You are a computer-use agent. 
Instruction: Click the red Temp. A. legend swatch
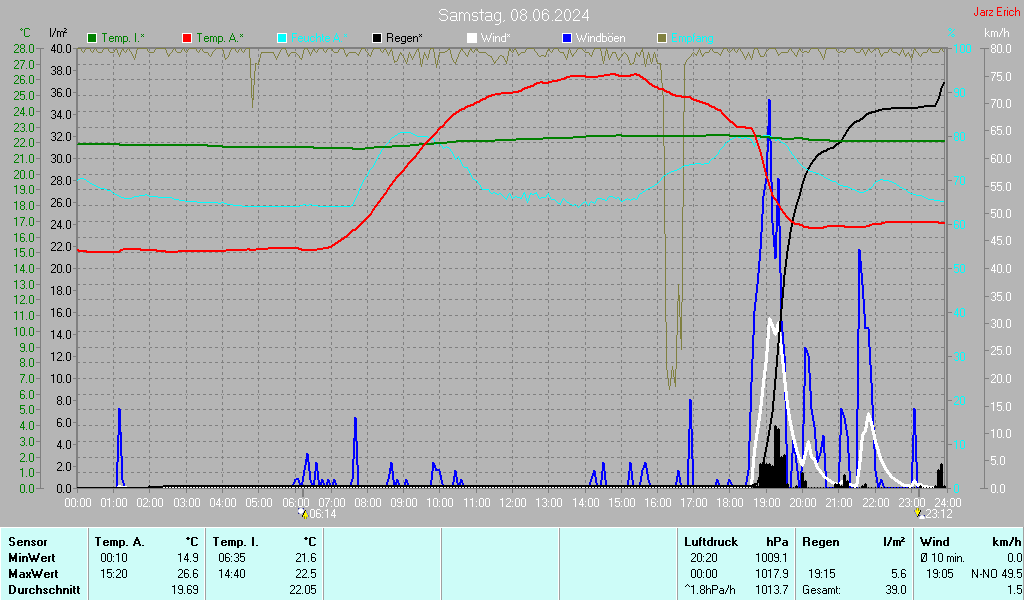(x=187, y=38)
